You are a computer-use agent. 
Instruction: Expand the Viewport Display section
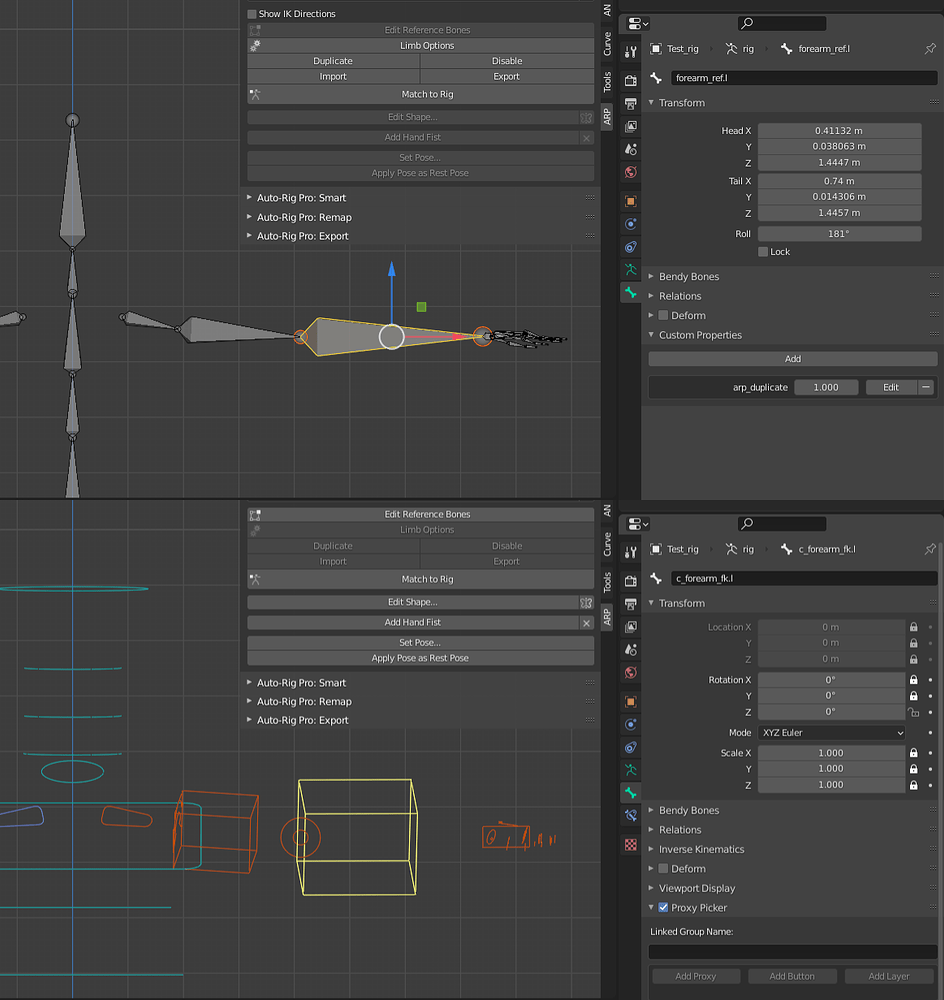(651, 888)
